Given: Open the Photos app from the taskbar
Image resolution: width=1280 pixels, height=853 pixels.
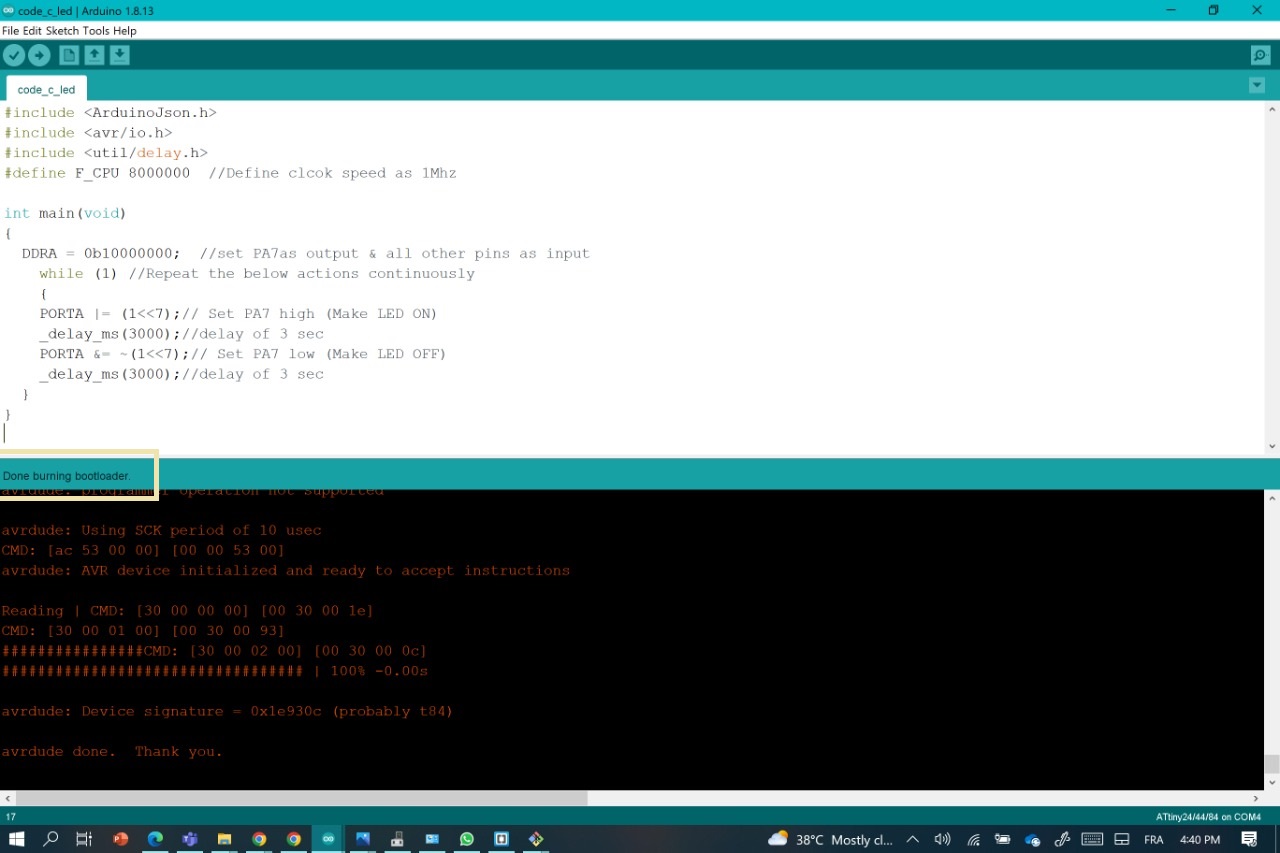Looking at the screenshot, I should [x=362, y=839].
